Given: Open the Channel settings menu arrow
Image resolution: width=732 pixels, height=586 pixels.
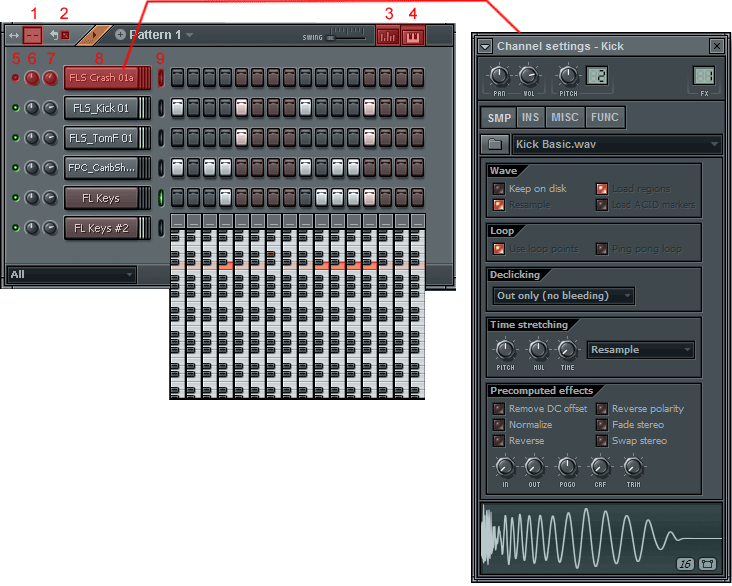Looking at the screenshot, I should click(486, 47).
